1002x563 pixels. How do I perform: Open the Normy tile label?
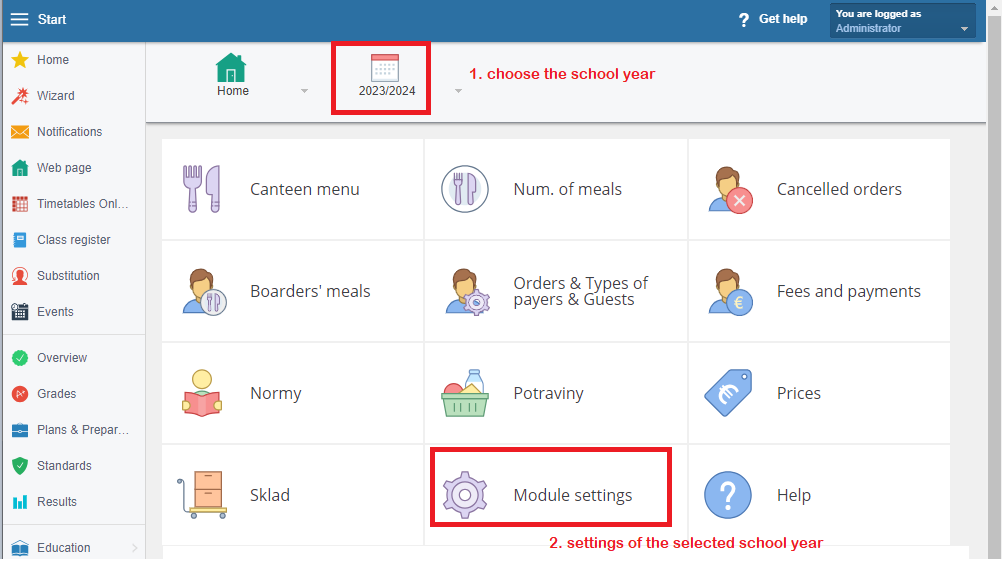pyautogui.click(x=275, y=394)
